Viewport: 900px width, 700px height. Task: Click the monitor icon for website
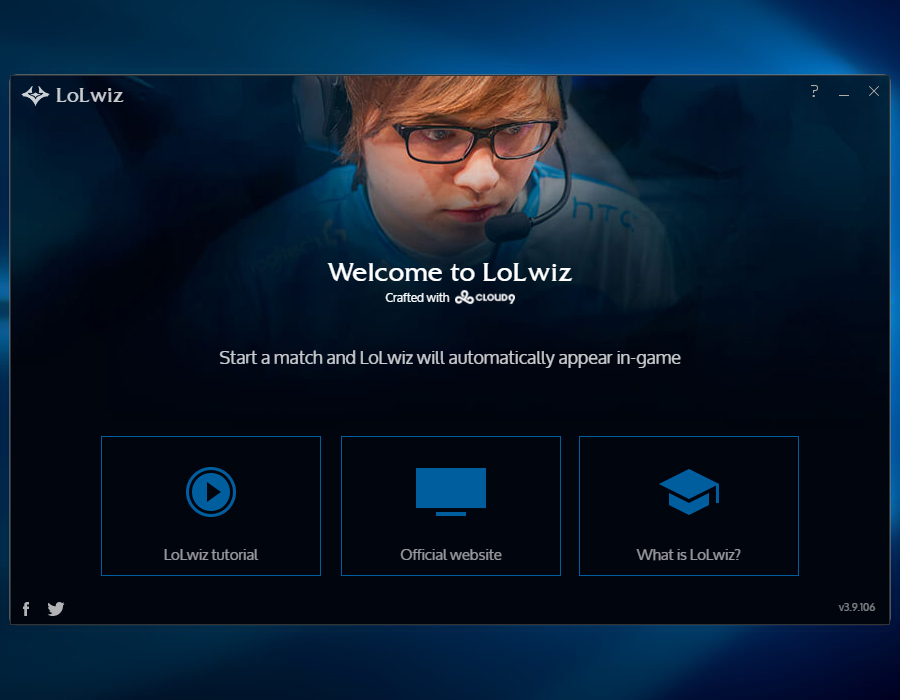tap(451, 492)
